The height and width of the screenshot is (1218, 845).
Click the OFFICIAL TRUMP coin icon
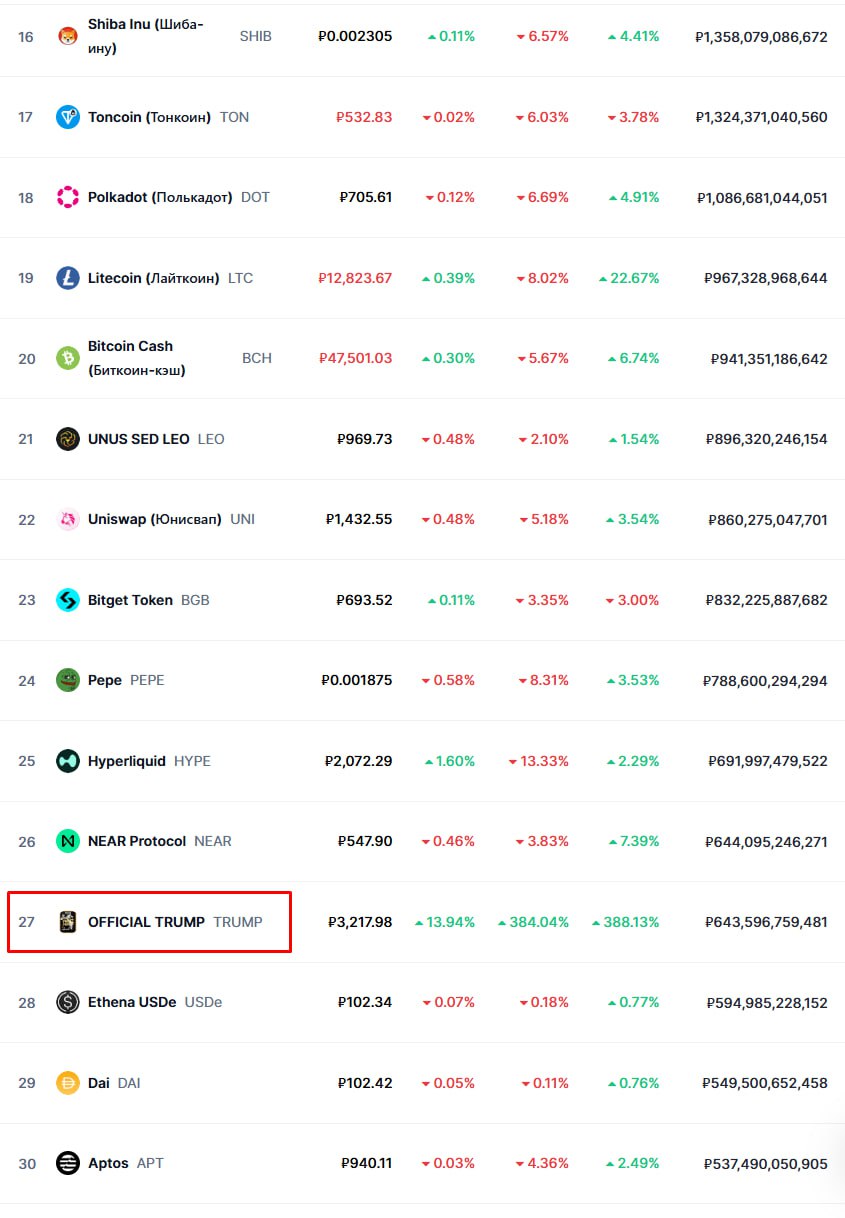[68, 922]
